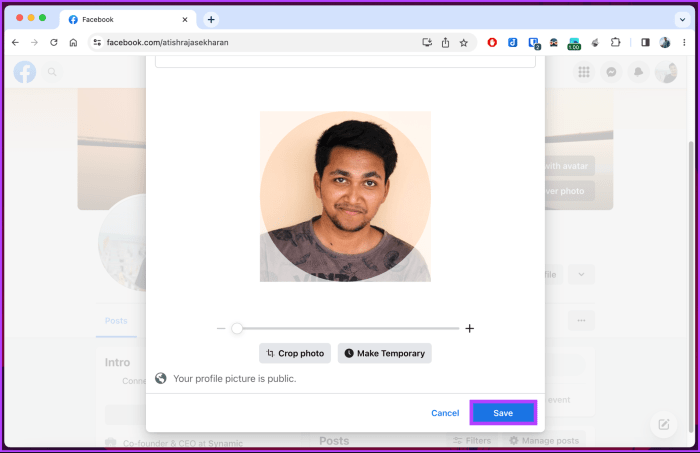Expand the tab search dropdown
Image resolution: width=700 pixels, height=453 pixels.
682,19
